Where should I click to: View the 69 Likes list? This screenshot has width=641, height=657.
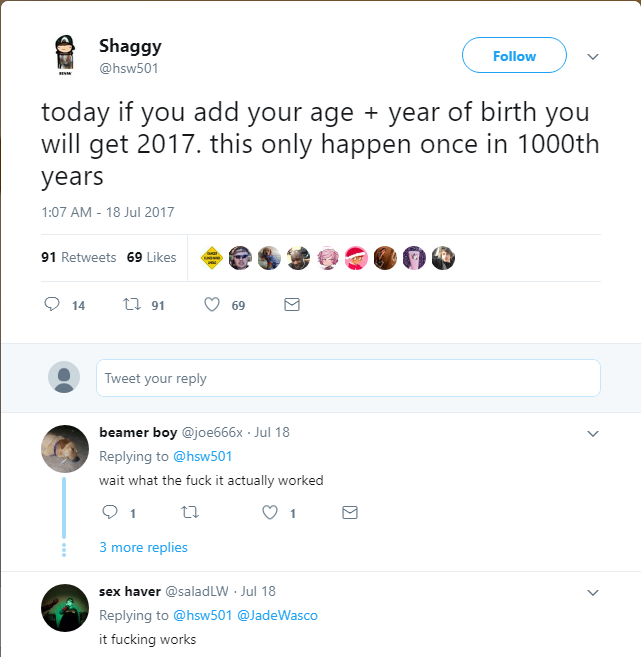151,257
